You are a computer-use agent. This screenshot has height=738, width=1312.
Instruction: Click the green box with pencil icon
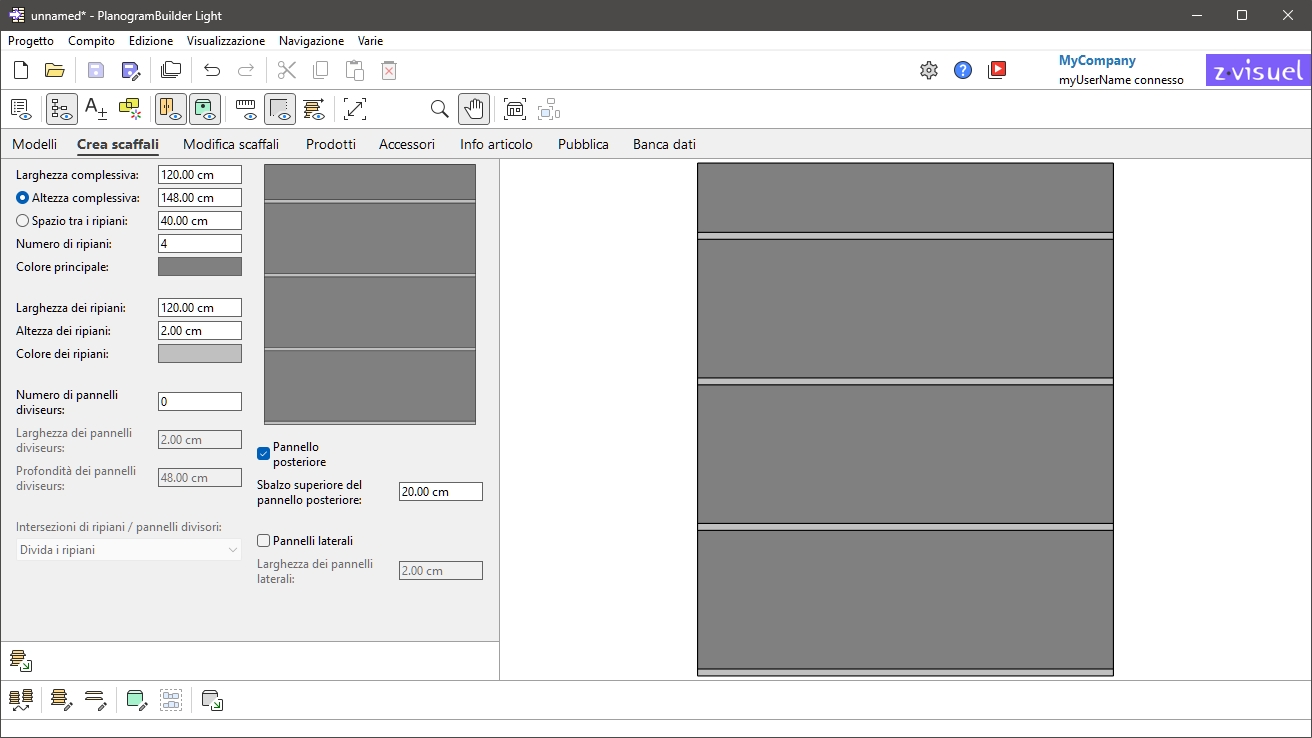[x=137, y=700]
